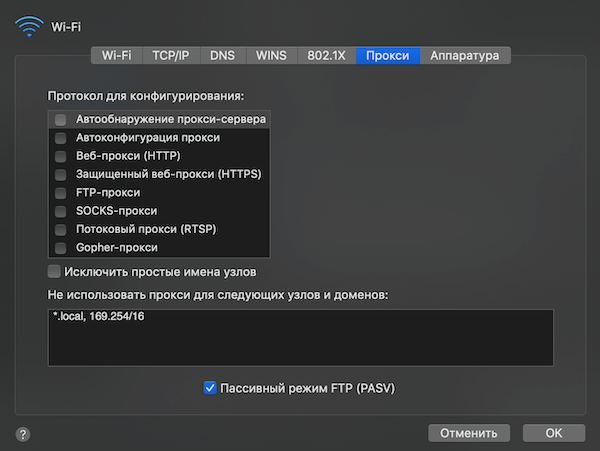Click the Wi-Fi signal icon
600x451 pixels.
[28, 24]
